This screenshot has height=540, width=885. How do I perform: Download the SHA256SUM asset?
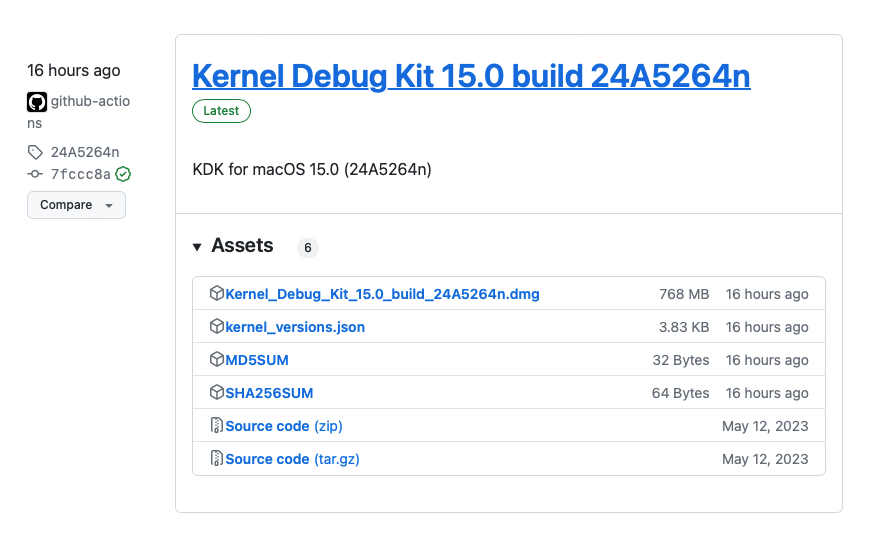269,393
